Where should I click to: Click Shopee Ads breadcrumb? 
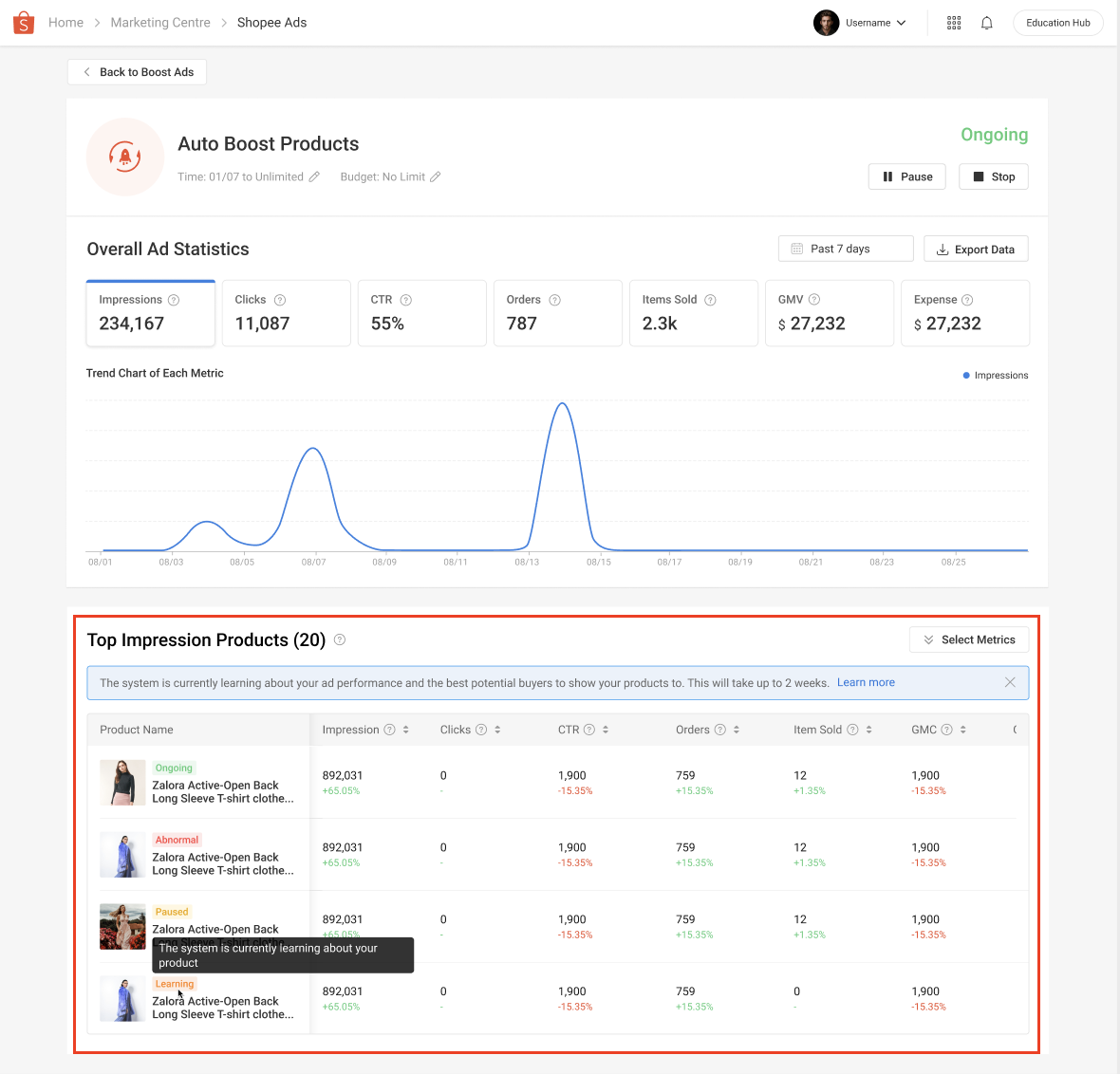pos(271,23)
